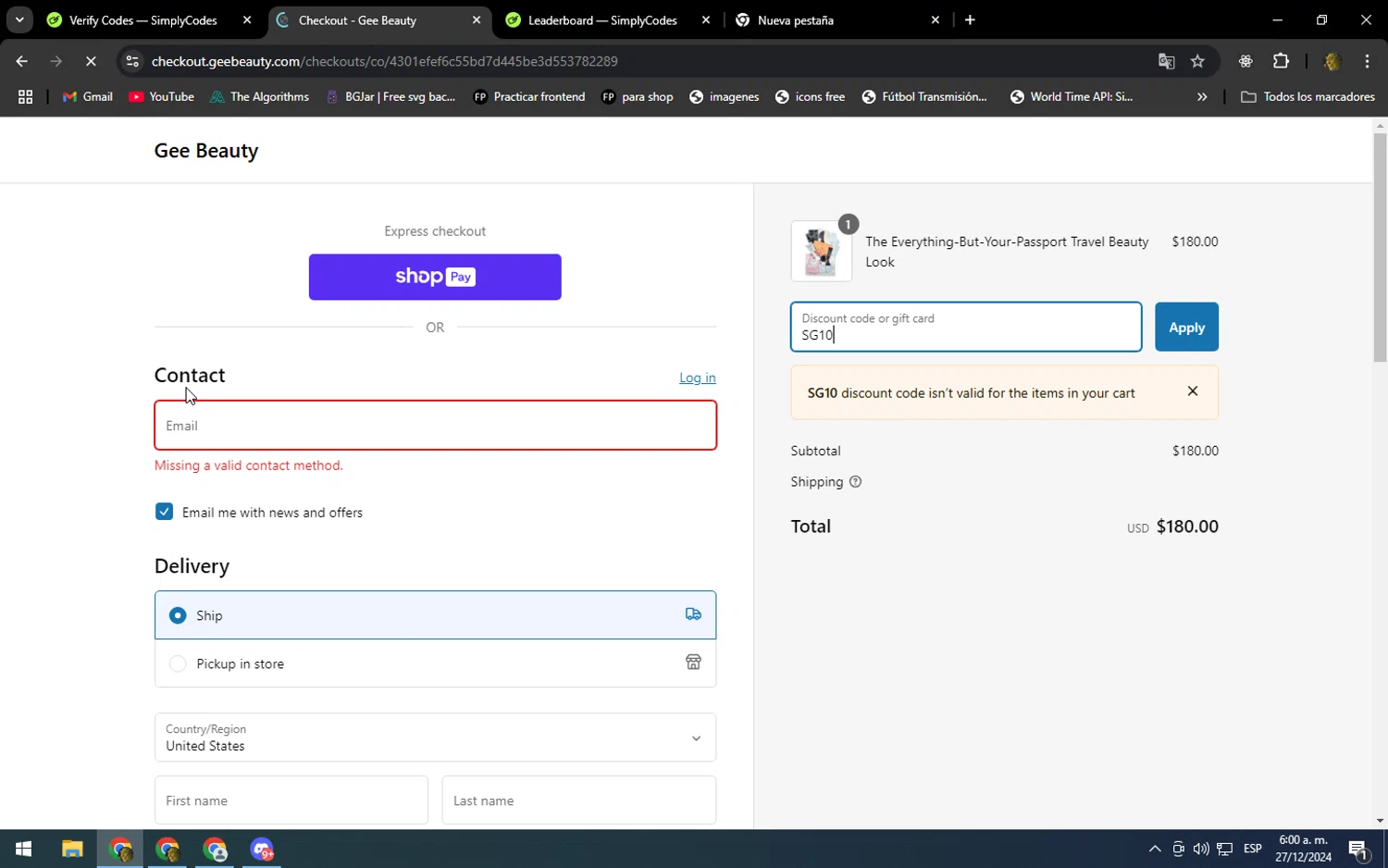Image resolution: width=1388 pixels, height=868 pixels.
Task: Open the notification center icon
Action: [x=1358, y=849]
